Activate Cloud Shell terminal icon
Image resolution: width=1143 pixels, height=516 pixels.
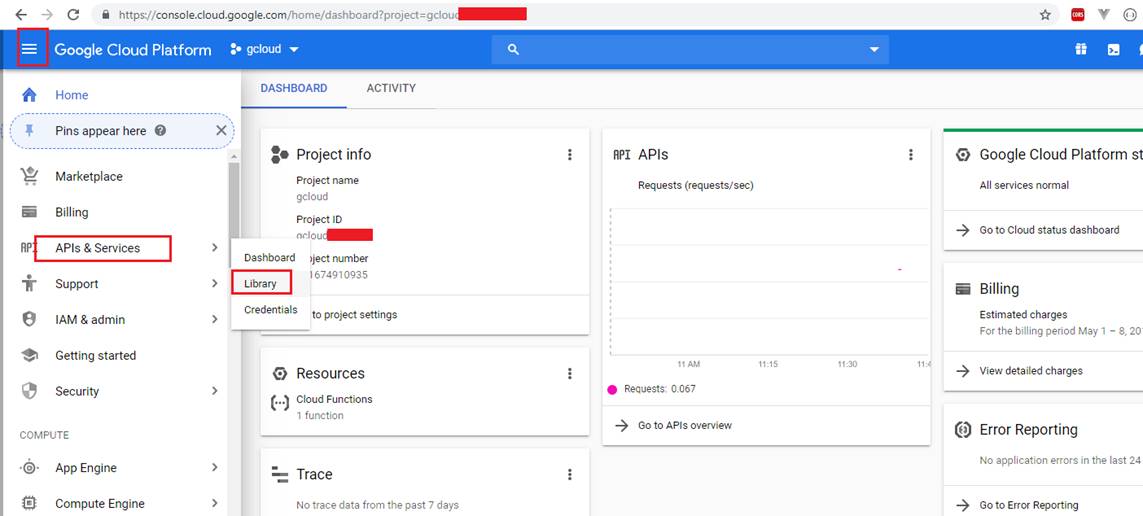point(1113,50)
